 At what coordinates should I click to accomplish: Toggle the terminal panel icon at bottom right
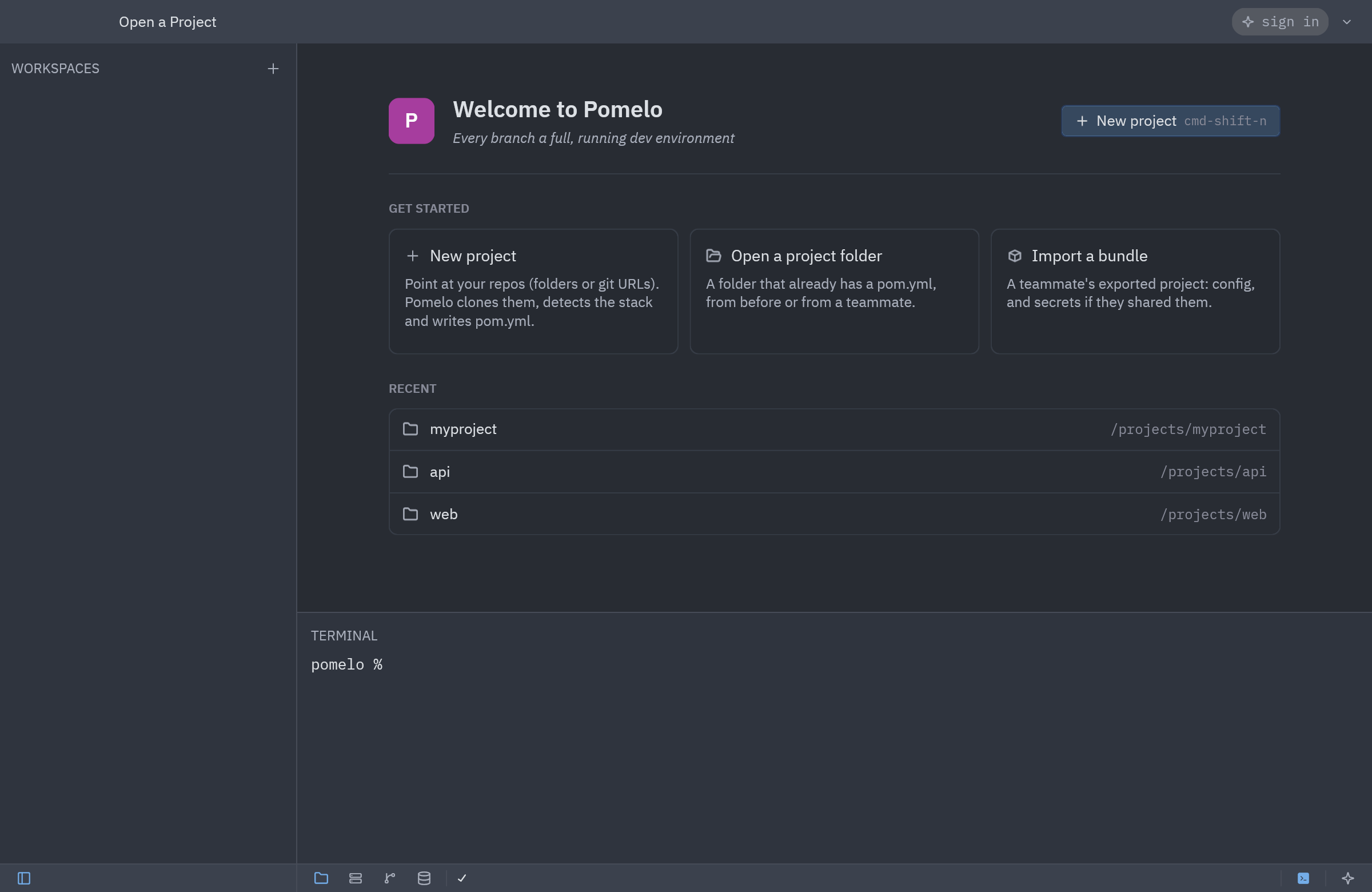(1303, 878)
